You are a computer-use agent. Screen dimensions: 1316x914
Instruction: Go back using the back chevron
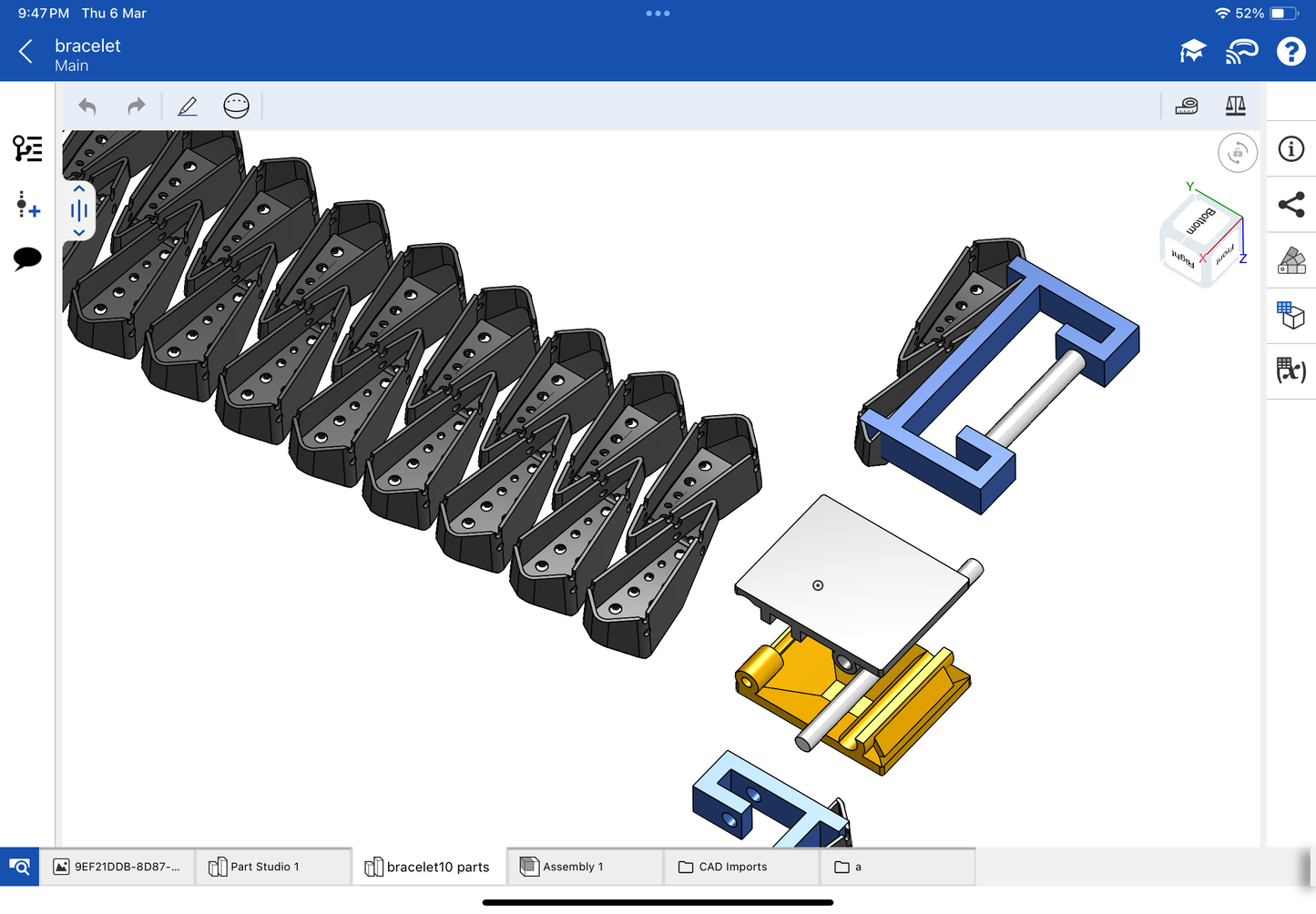[26, 52]
